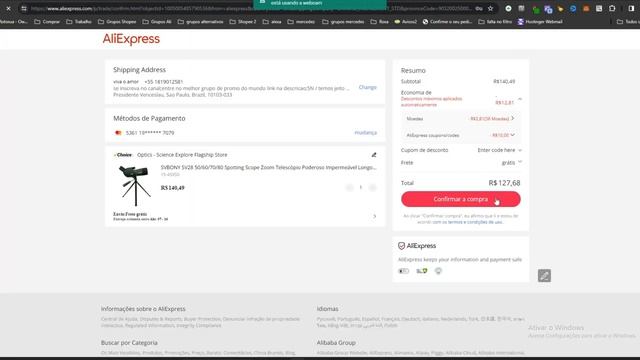Open the alexa bookmarks folder

tap(272, 22)
